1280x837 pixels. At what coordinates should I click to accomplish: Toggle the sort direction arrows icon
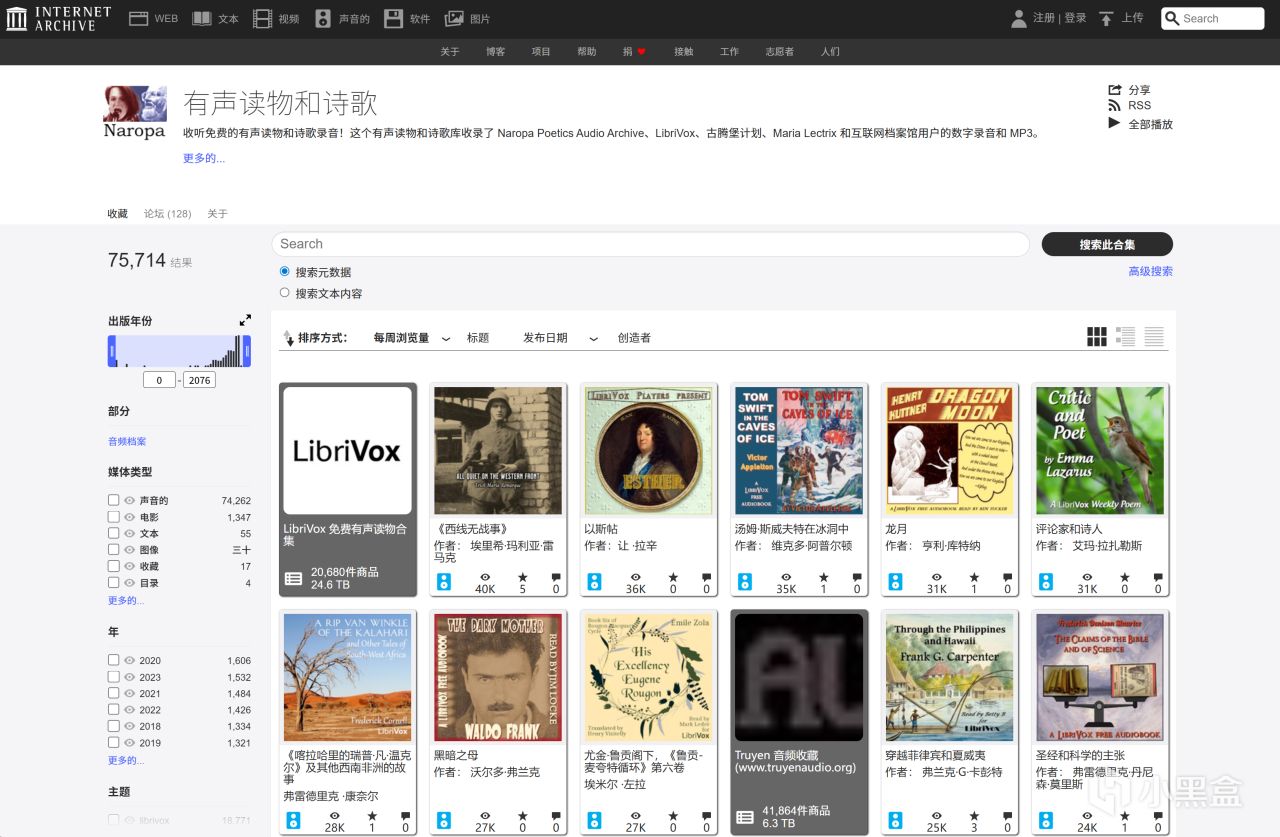(288, 338)
